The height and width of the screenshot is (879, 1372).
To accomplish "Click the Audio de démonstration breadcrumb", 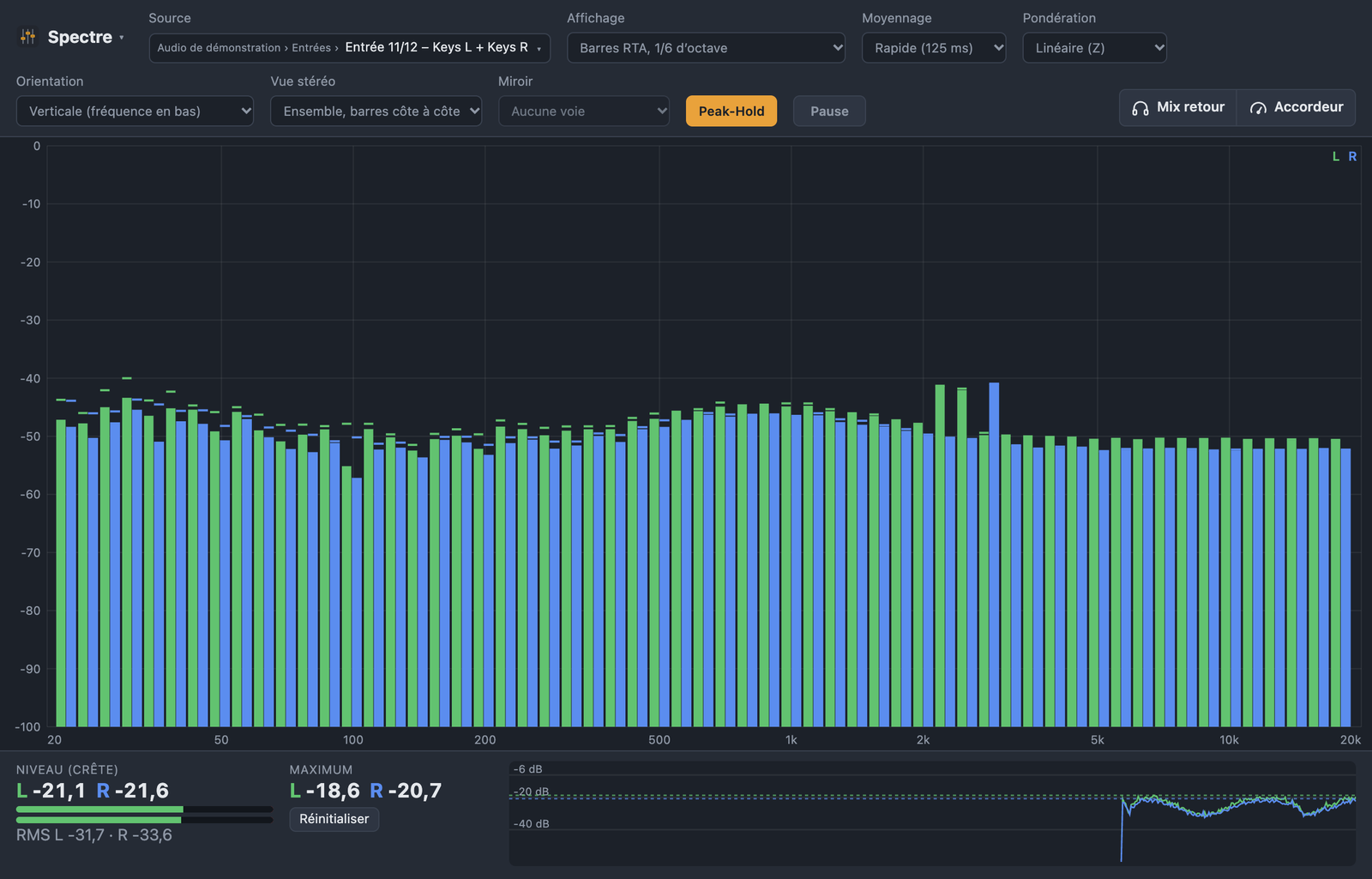I will 219,48.
